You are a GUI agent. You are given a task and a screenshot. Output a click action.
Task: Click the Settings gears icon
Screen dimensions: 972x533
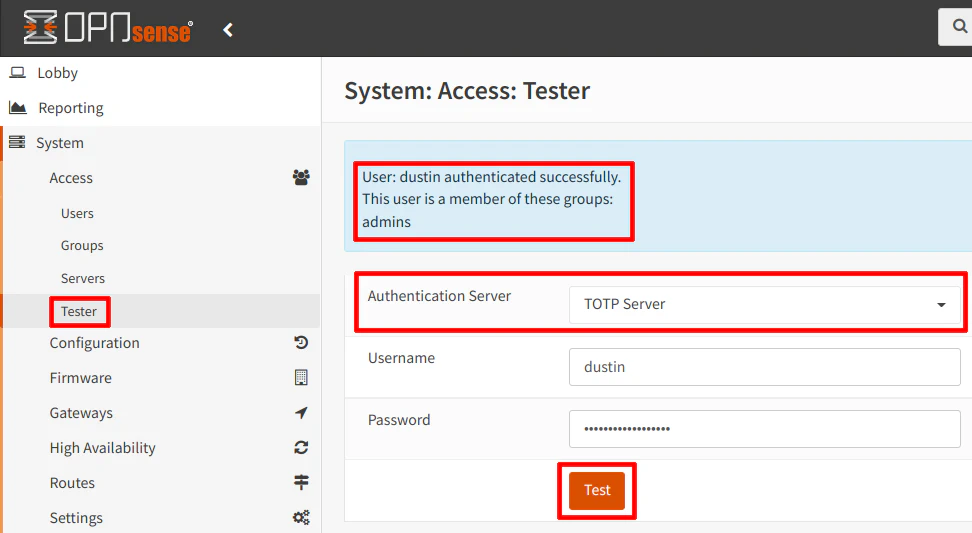click(301, 518)
